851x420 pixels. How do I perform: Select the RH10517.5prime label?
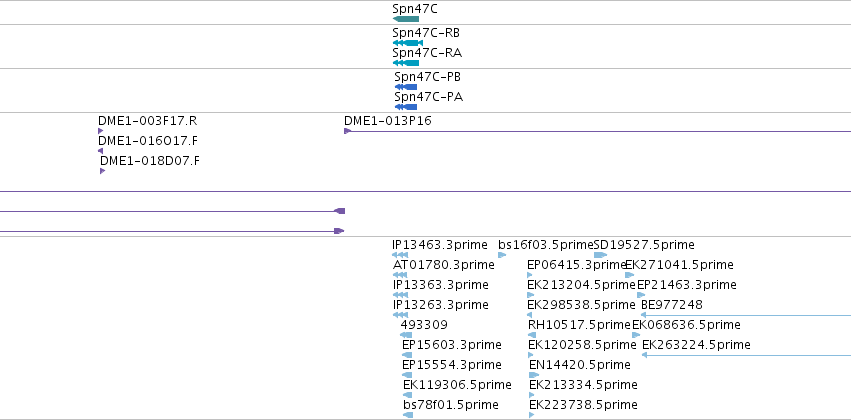[x=579, y=324]
